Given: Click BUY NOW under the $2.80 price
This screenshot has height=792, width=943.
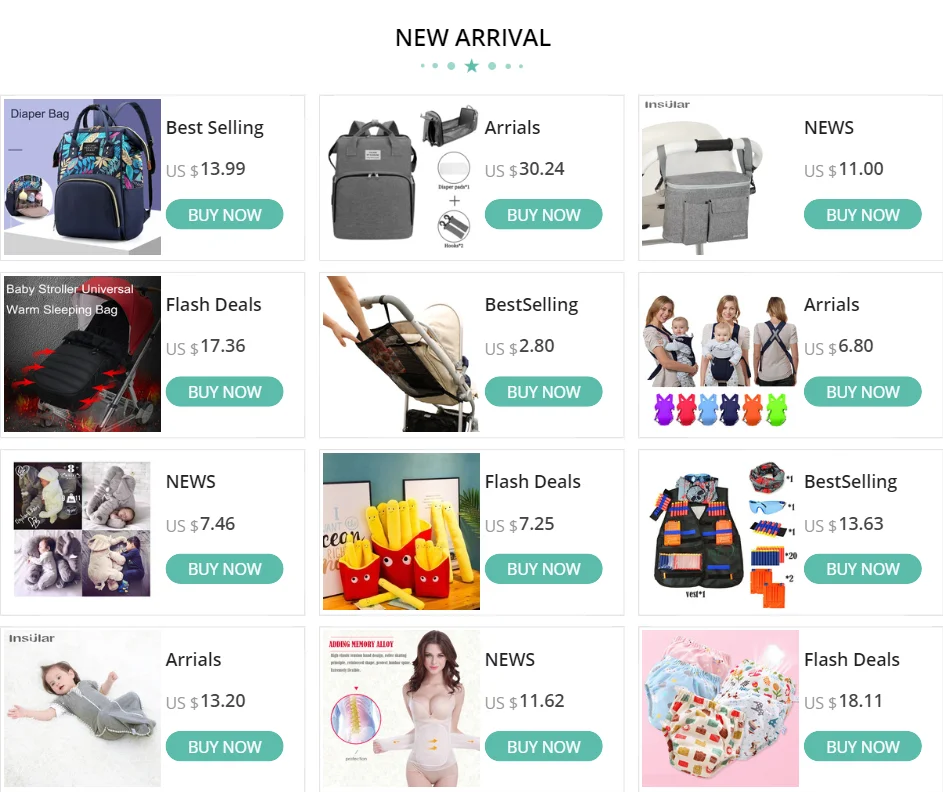Looking at the screenshot, I should (543, 391).
